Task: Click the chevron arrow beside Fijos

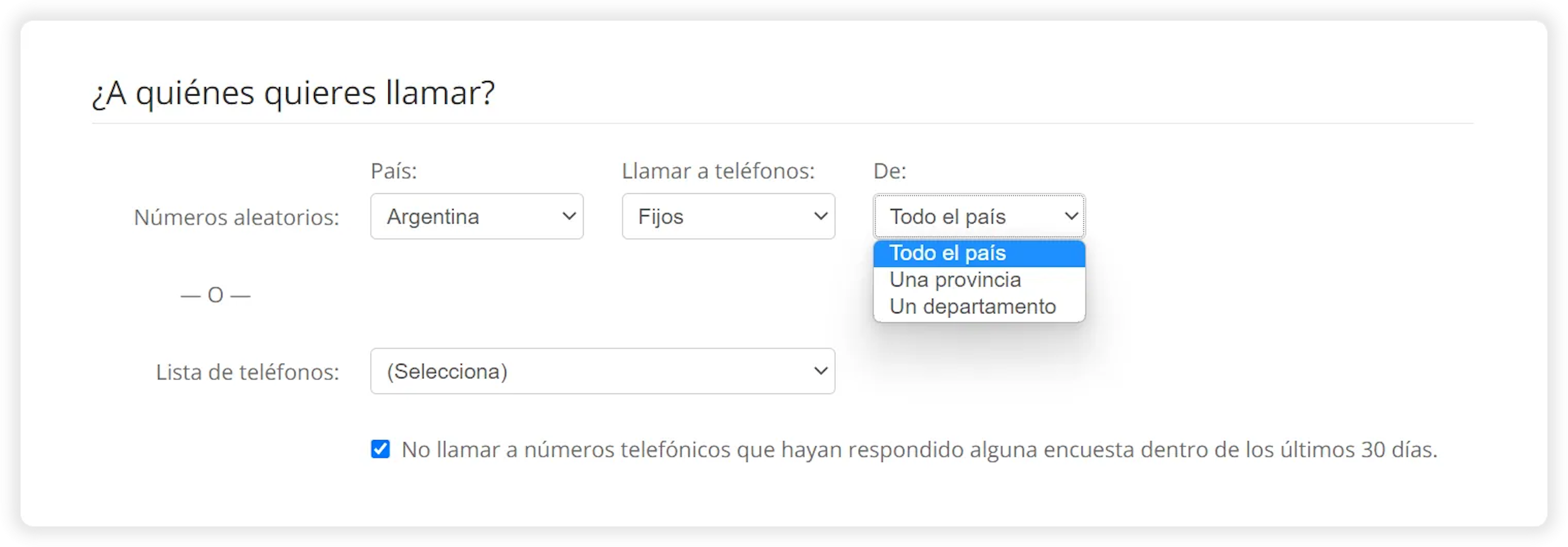Action: click(820, 216)
